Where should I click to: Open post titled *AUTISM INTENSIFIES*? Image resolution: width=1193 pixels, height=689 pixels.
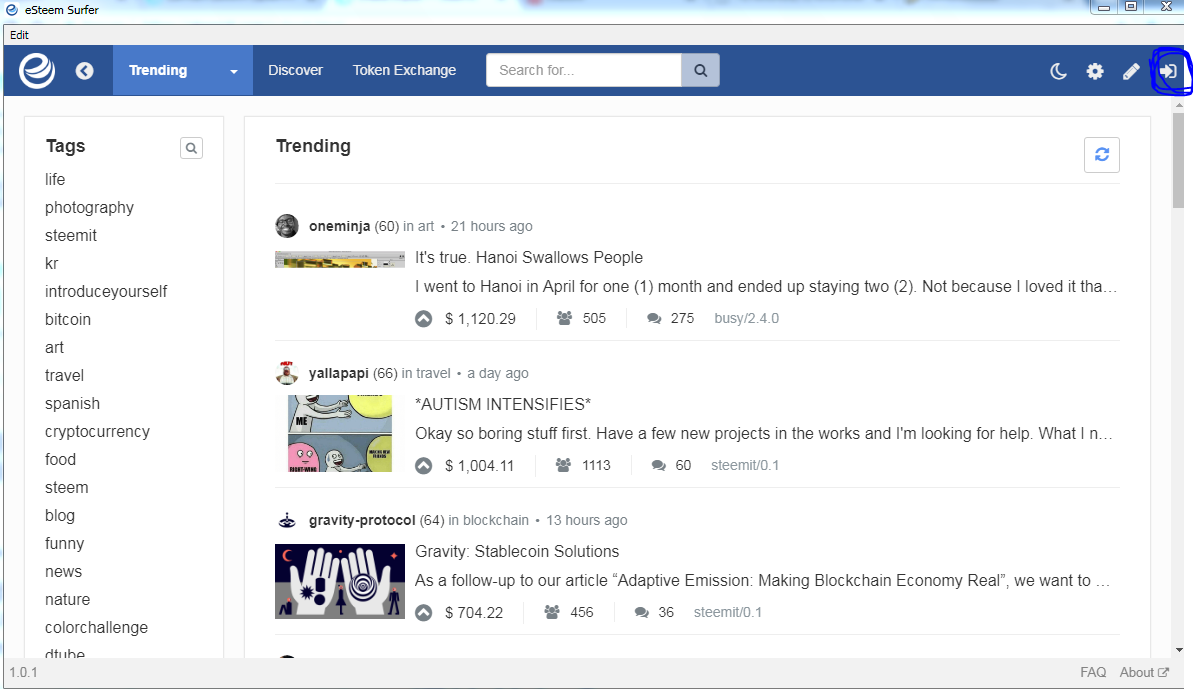503,405
